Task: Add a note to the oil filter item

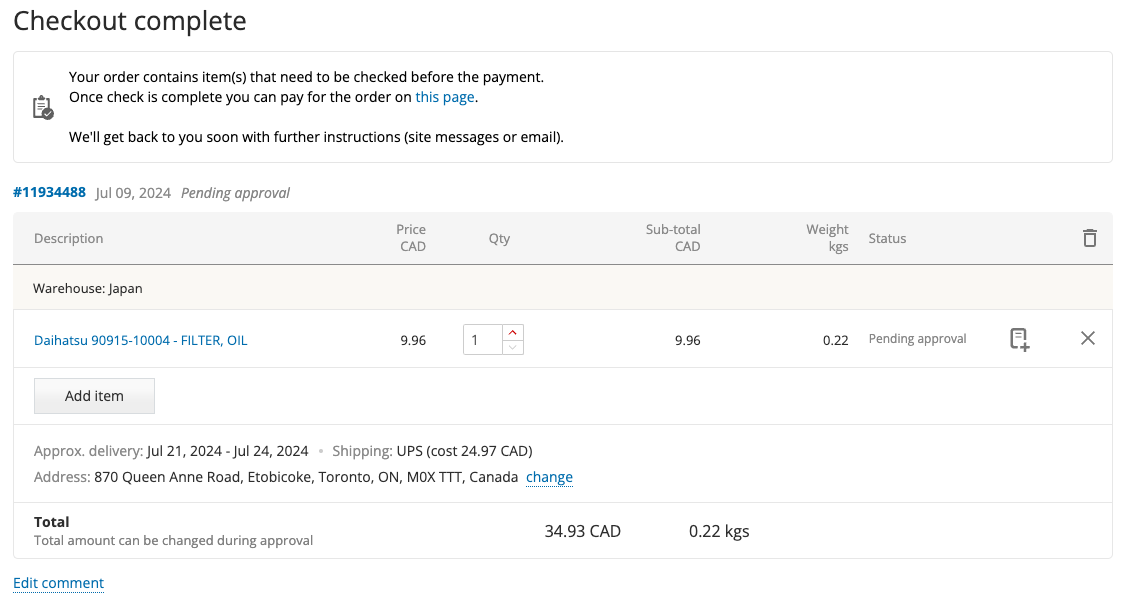Action: [1018, 339]
